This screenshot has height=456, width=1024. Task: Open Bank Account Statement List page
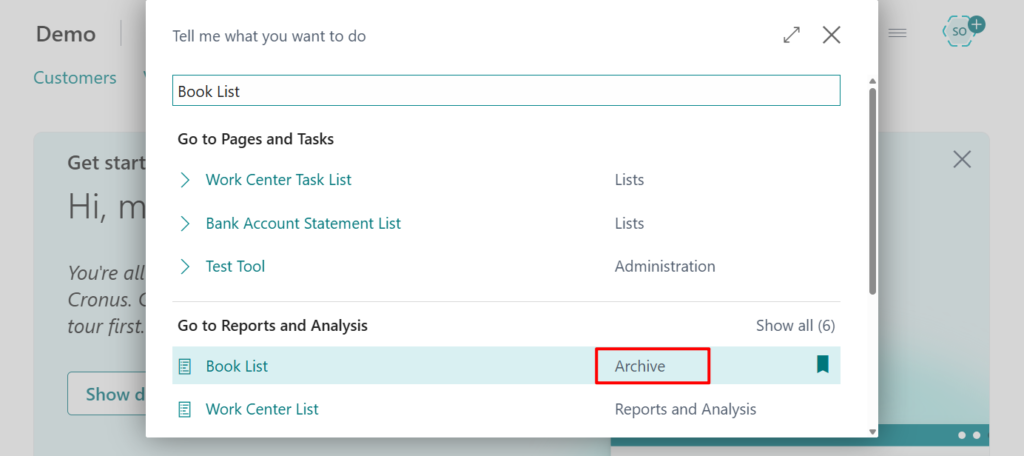click(x=303, y=224)
